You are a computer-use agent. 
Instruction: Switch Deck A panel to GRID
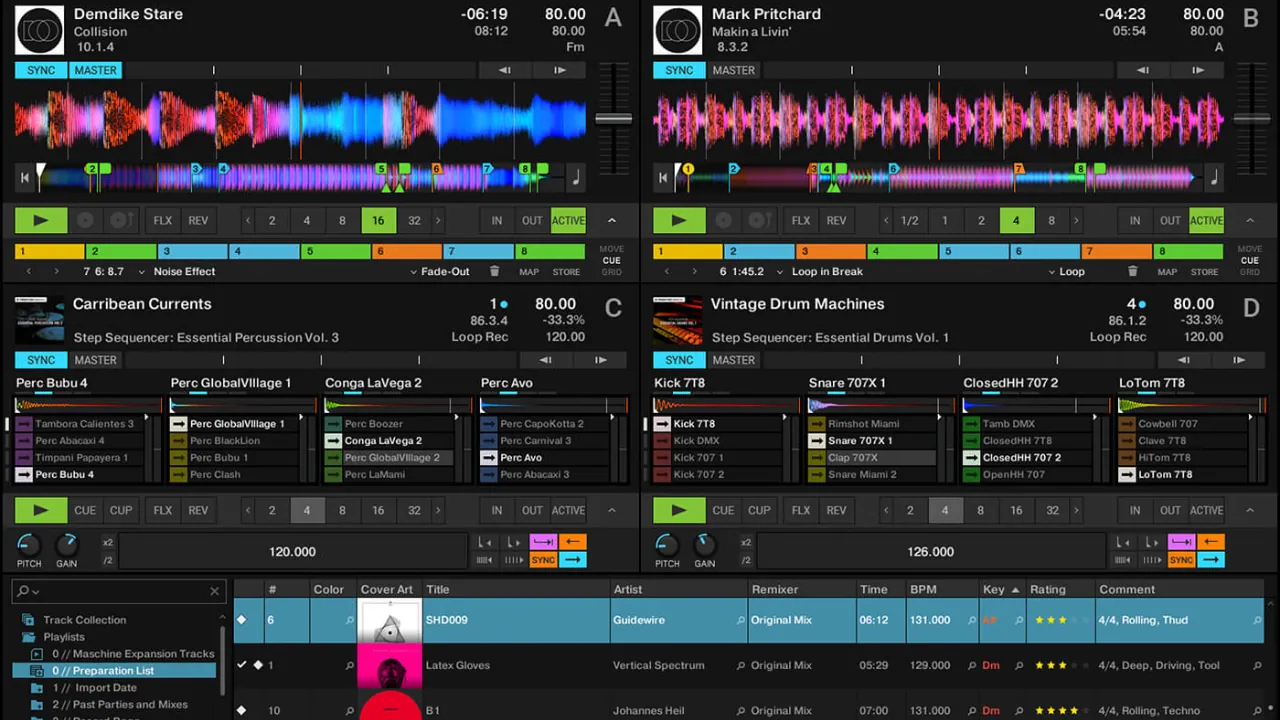pyautogui.click(x=611, y=271)
